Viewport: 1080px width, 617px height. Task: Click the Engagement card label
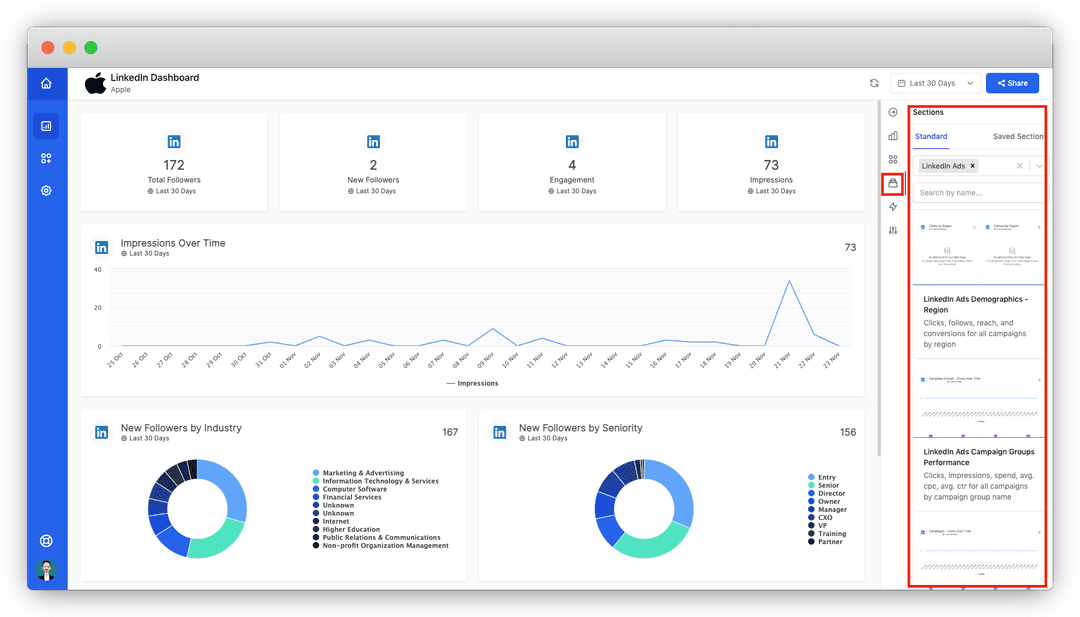pyautogui.click(x=572, y=180)
